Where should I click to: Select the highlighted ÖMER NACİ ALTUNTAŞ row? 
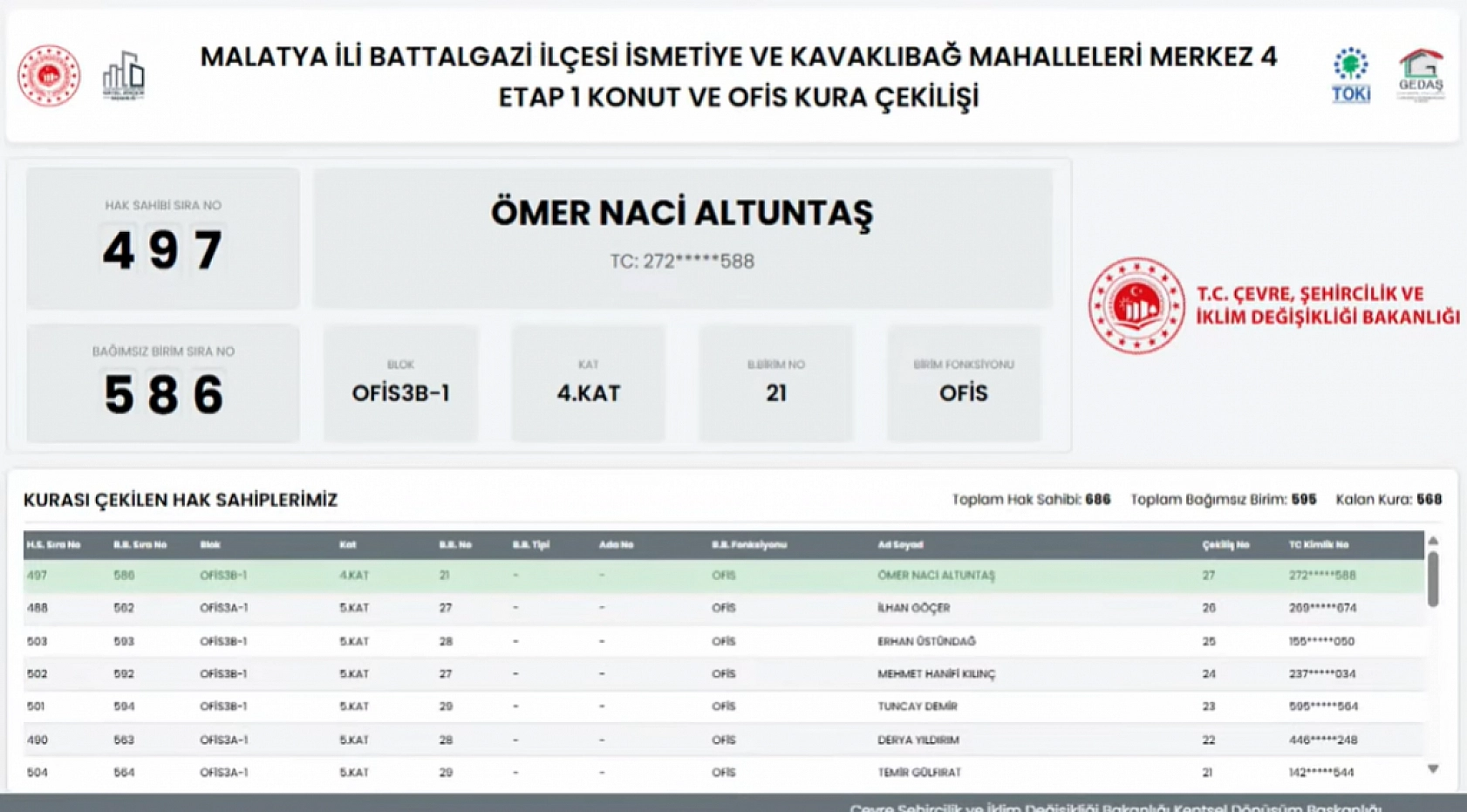tap(611, 576)
